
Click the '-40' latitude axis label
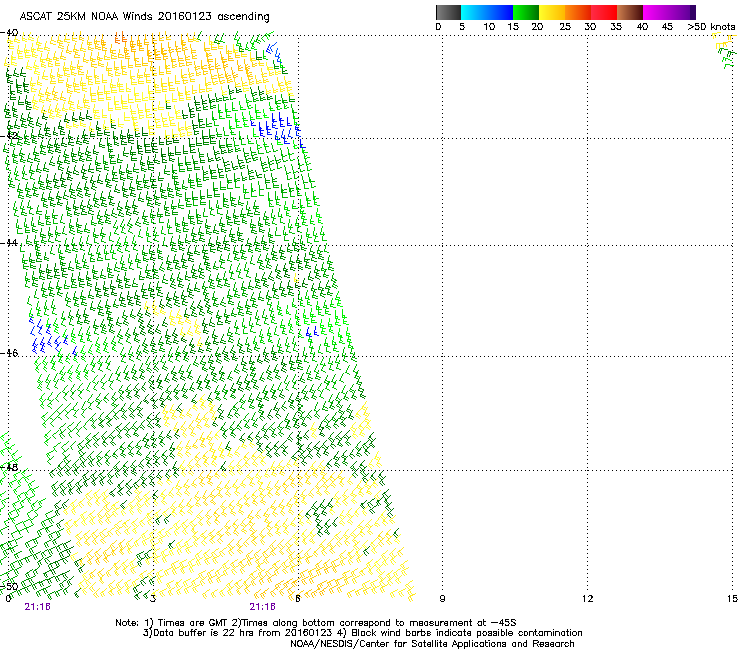click(9, 33)
